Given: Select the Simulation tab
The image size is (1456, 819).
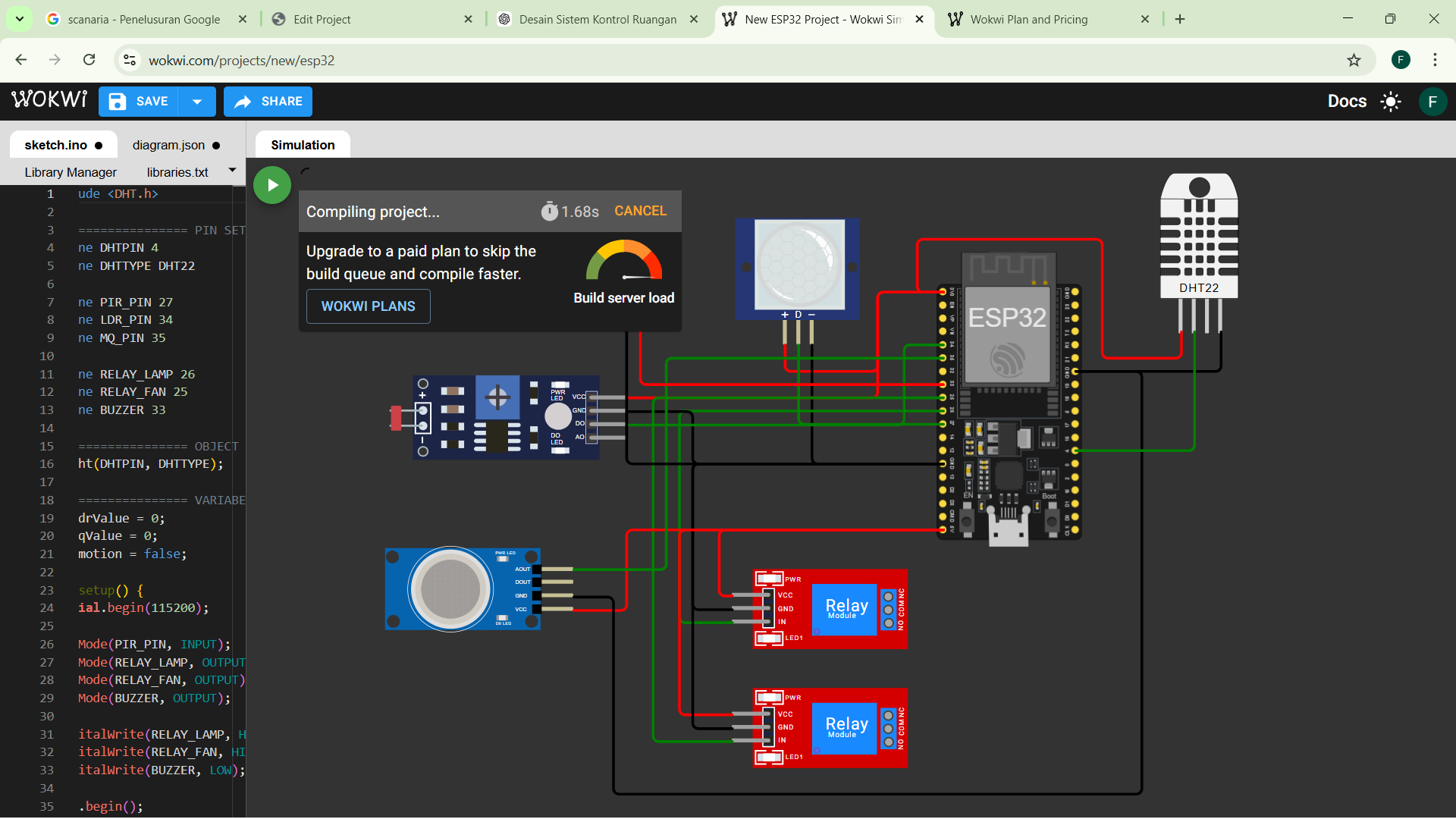Looking at the screenshot, I should [x=303, y=145].
